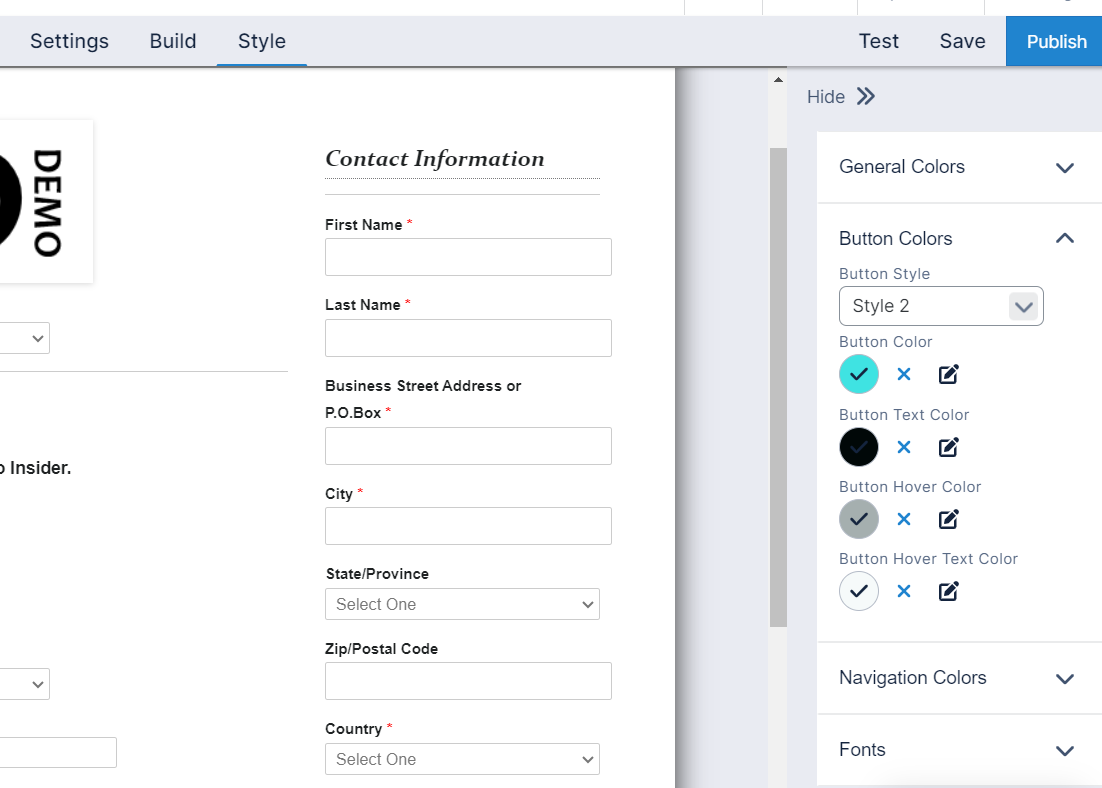
Task: Edit the Button Hover Color
Action: [949, 519]
